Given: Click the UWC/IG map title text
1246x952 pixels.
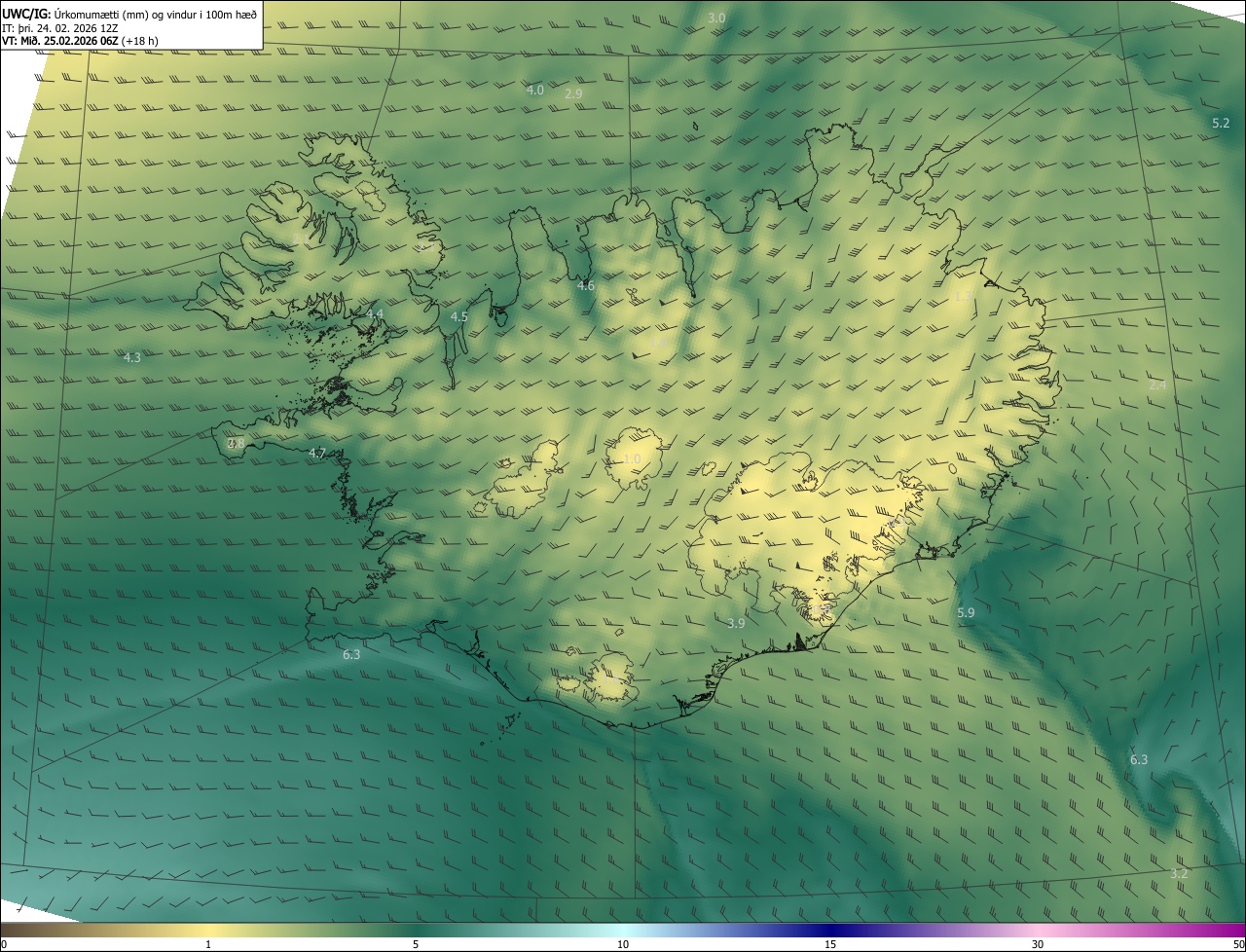Looking at the screenshot, I should 129,14.
